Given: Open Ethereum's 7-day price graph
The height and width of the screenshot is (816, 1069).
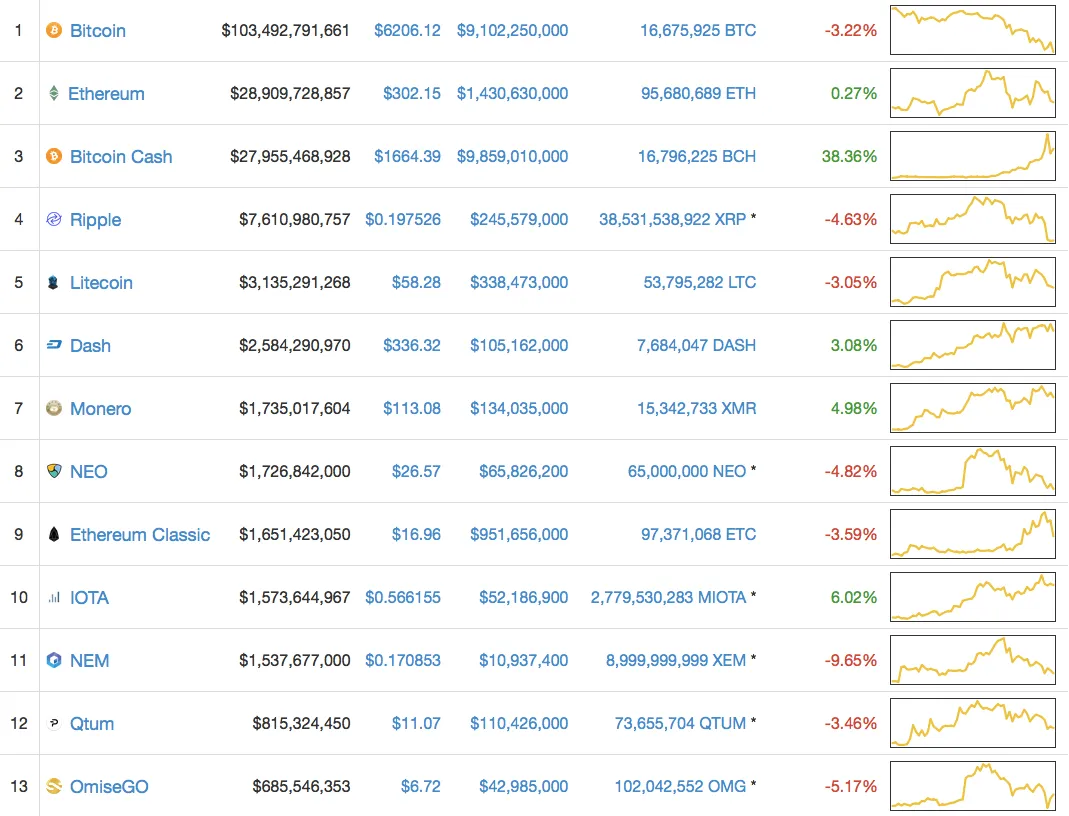Looking at the screenshot, I should click(x=973, y=93).
